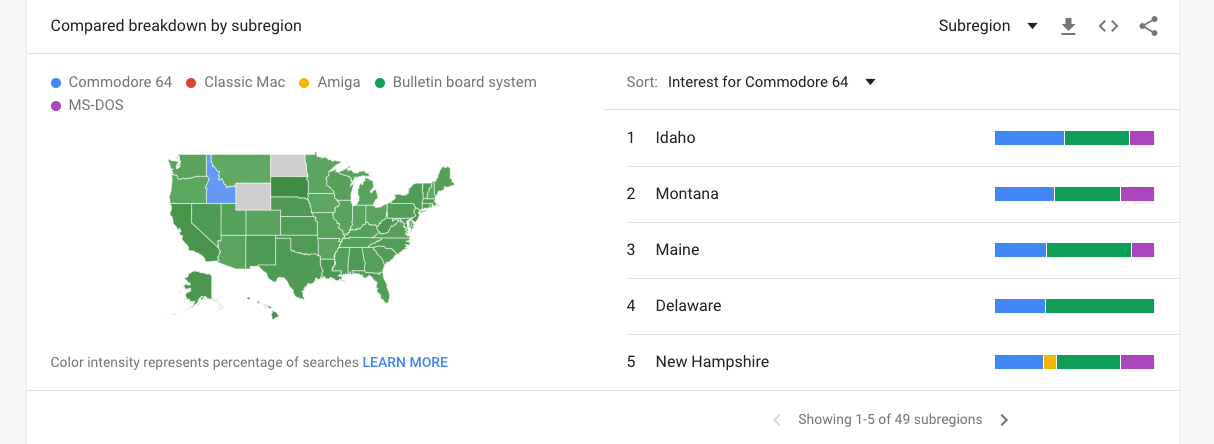The height and width of the screenshot is (444, 1214).
Task: Go to previous page of subregions
Action: 777,420
